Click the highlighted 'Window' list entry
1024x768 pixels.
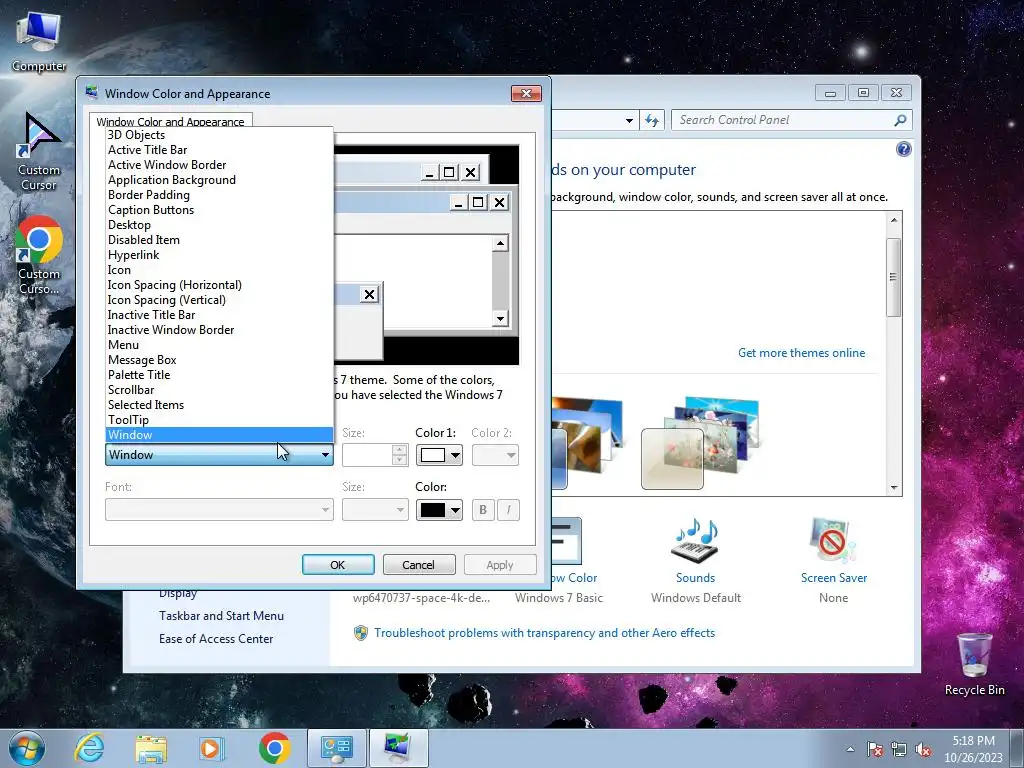pos(219,435)
